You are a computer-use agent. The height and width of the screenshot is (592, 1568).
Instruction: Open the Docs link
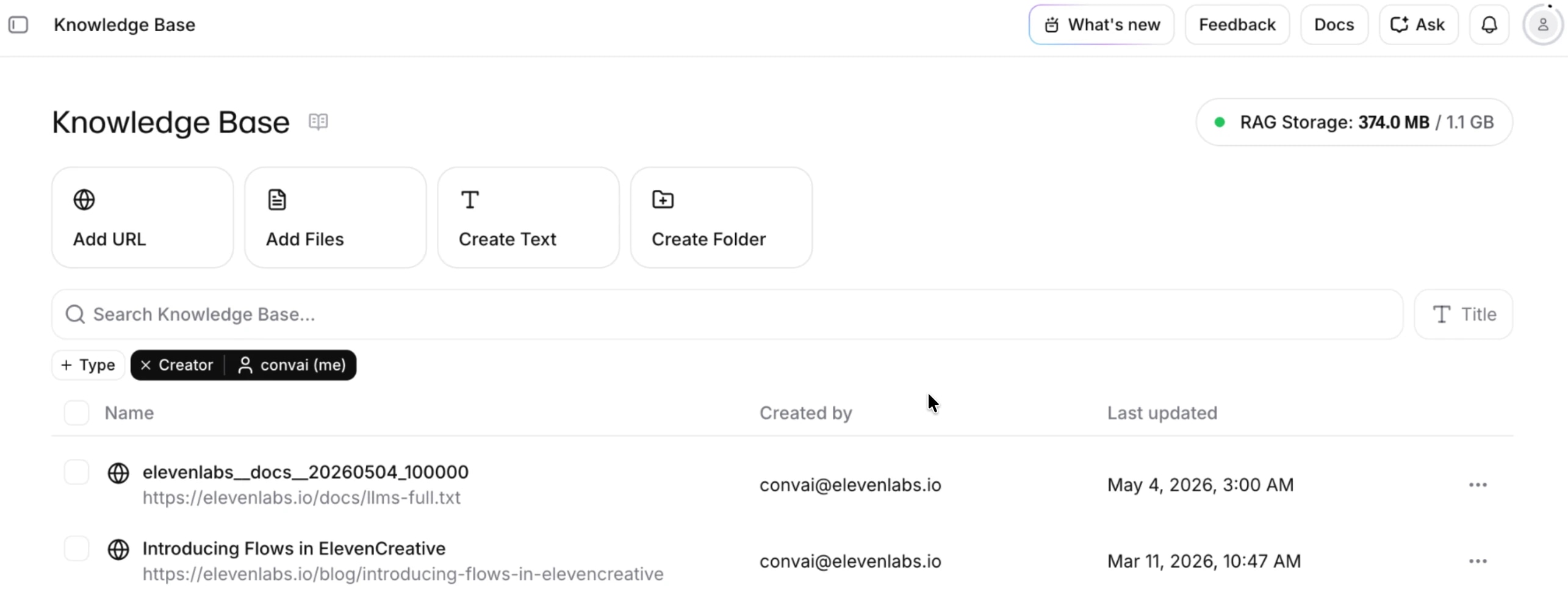(1334, 25)
